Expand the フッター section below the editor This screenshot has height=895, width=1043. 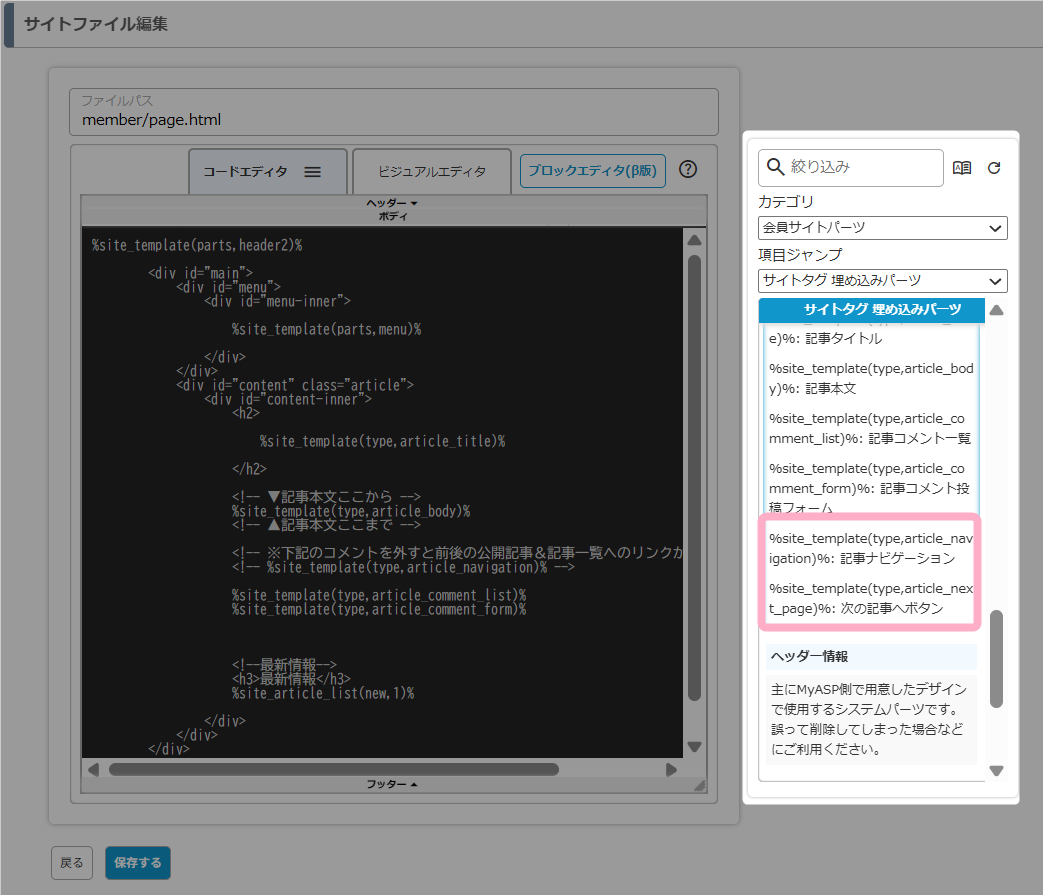point(392,785)
